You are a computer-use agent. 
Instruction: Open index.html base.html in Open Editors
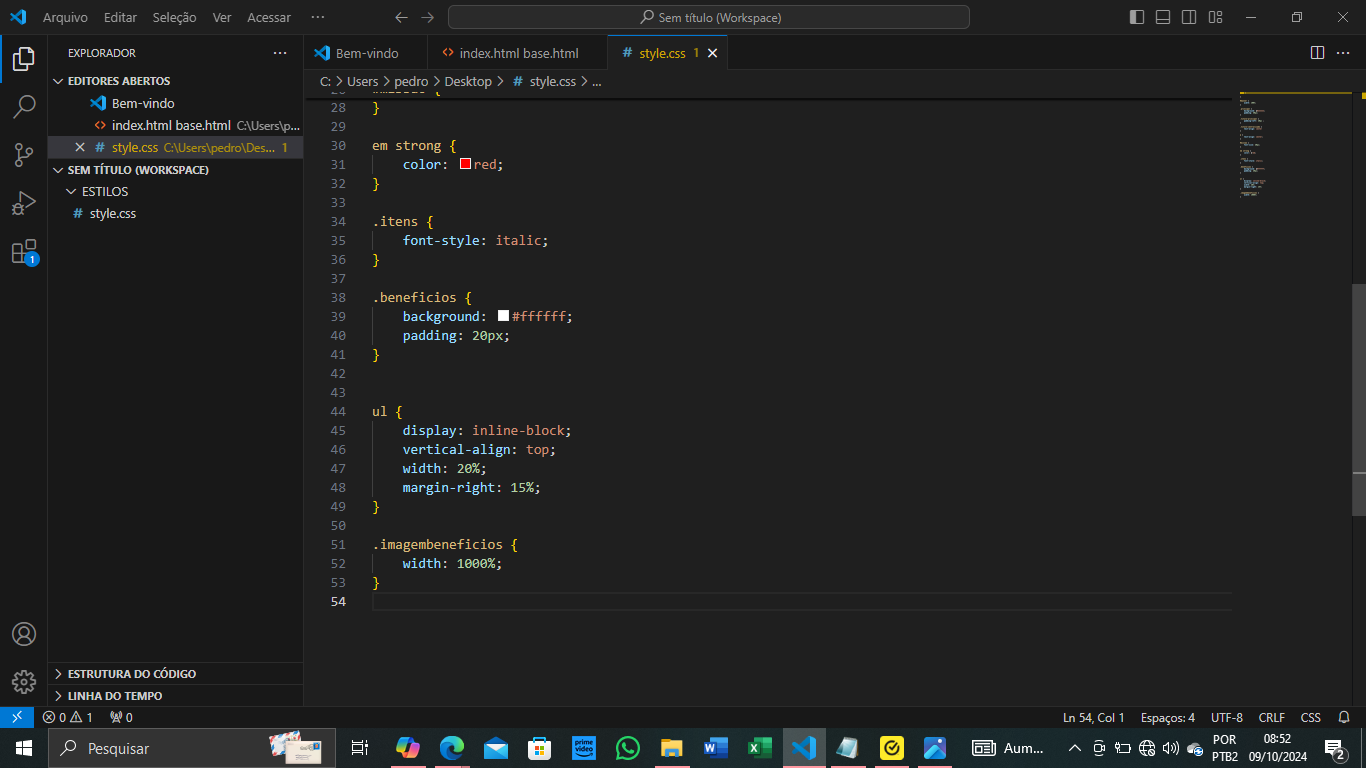coord(175,125)
